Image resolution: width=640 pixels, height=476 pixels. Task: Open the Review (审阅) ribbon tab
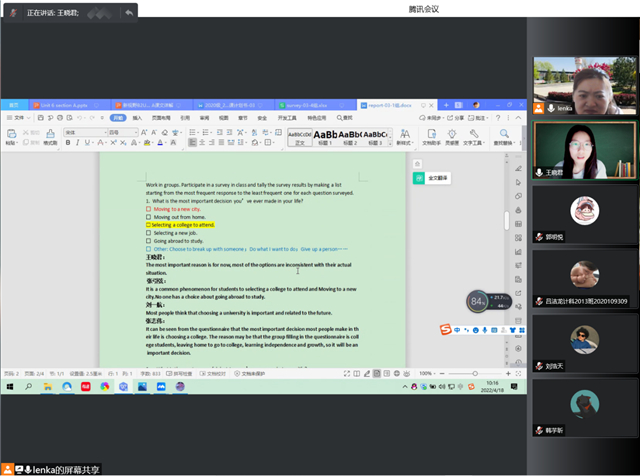point(204,118)
